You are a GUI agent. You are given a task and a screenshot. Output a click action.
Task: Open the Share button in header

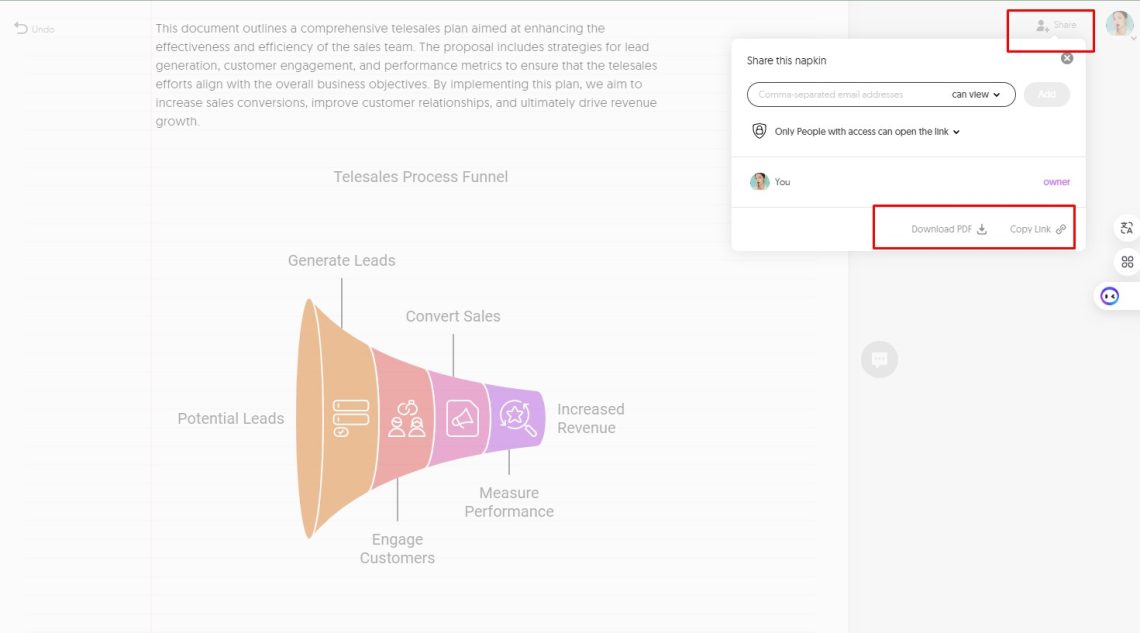[1056, 25]
